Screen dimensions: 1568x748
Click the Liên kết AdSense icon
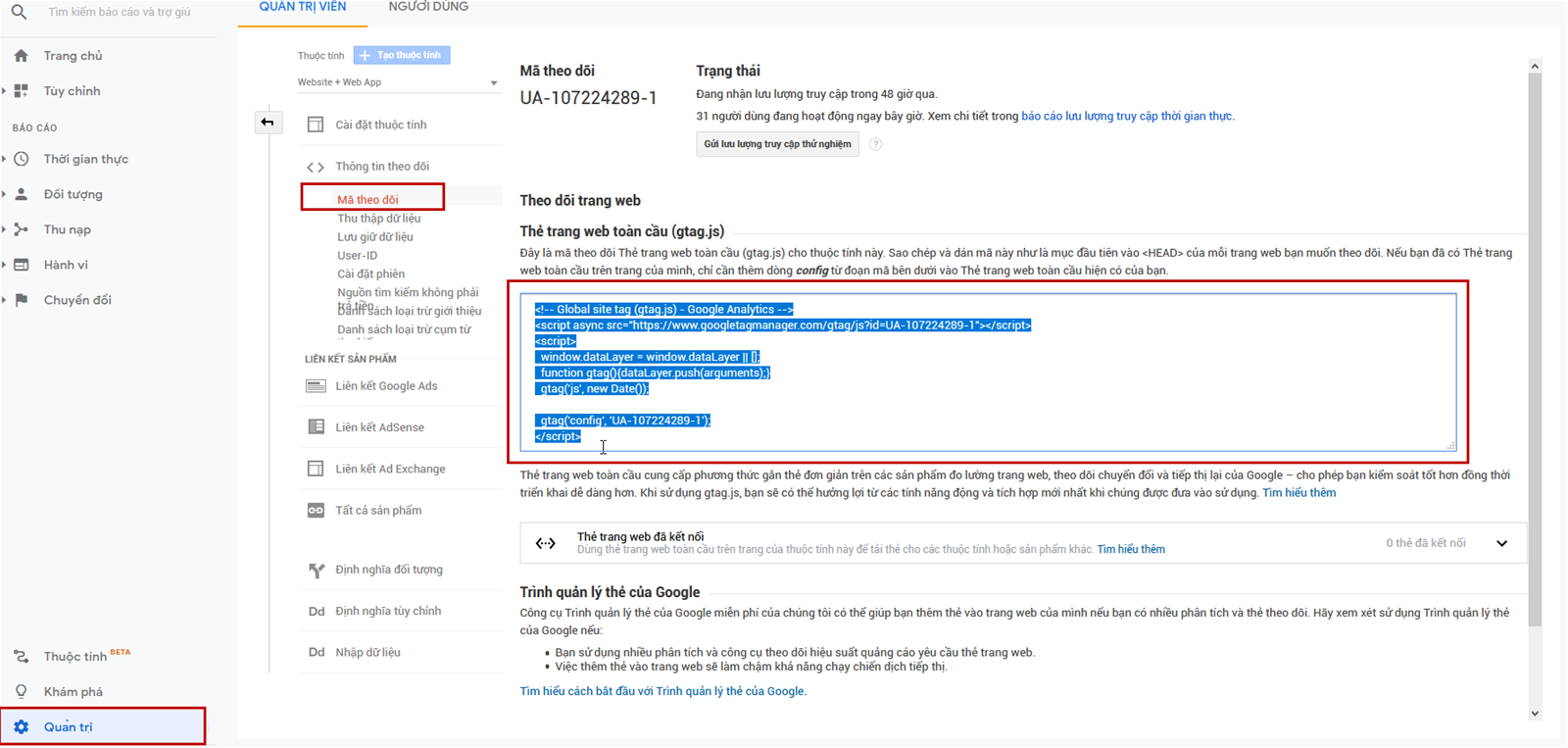click(316, 427)
